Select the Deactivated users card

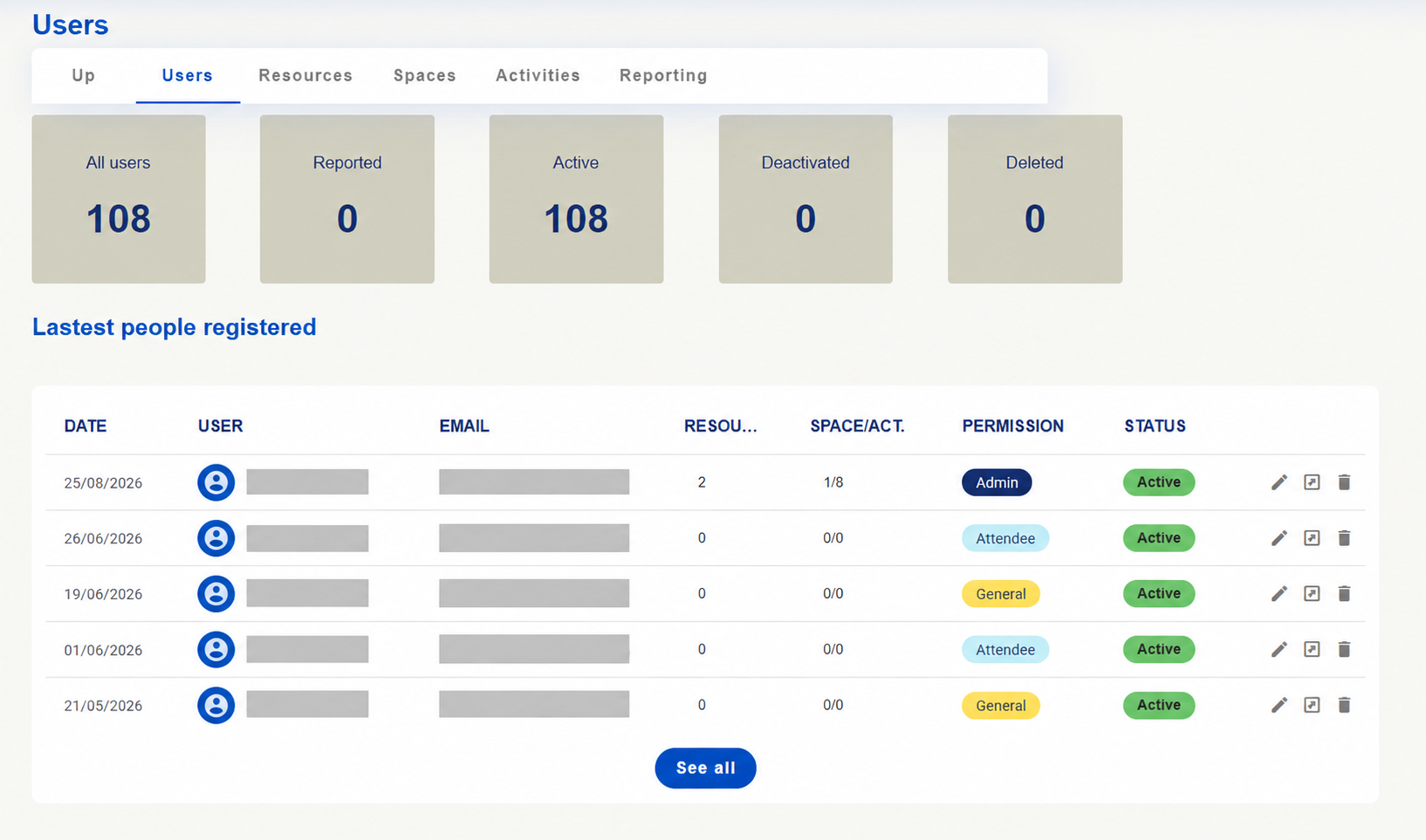pyautogui.click(x=806, y=199)
